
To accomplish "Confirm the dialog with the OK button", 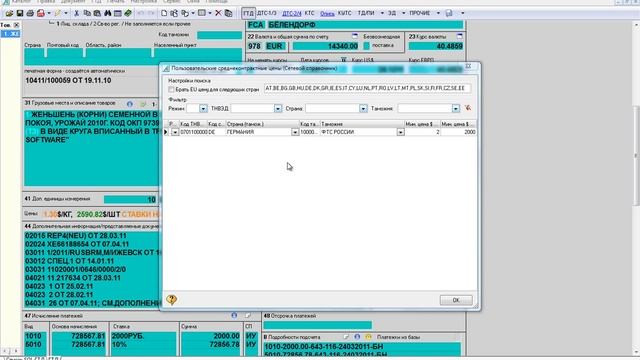I will point(456,300).
